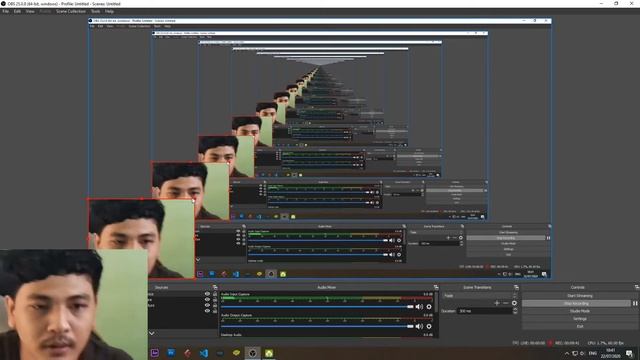Add a scene transition with plus icon
Screen dimensions: 640x360
pyautogui.click(x=497, y=303)
